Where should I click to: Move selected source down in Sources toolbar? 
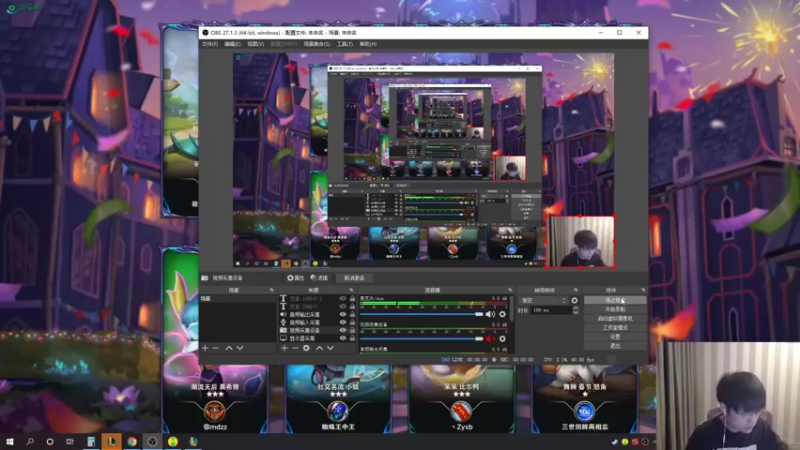tap(330, 348)
